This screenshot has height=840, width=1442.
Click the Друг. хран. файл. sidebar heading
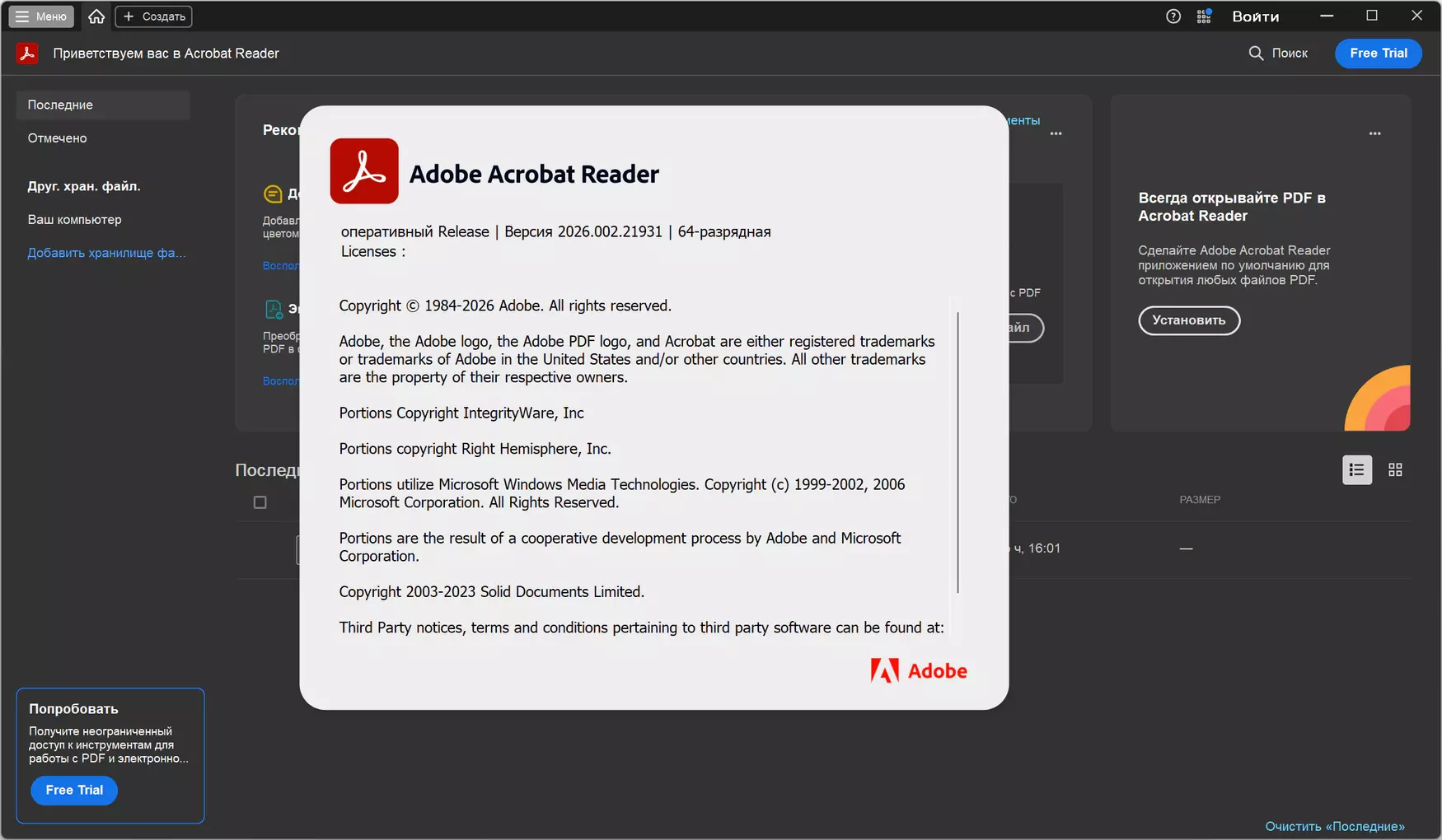(x=84, y=187)
